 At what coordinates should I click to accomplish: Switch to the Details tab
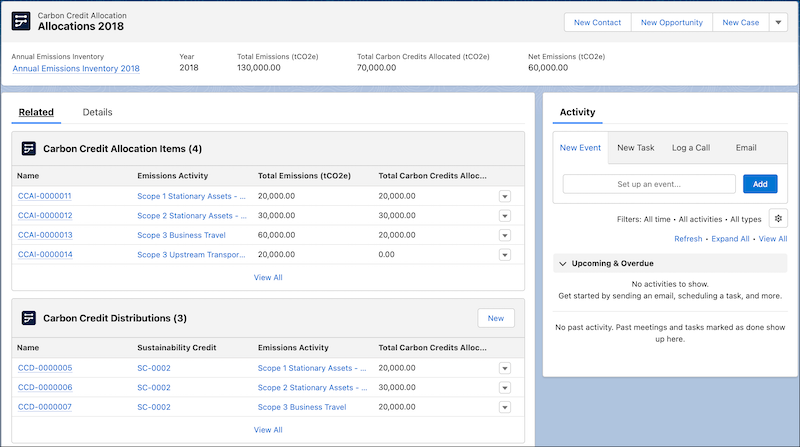pos(97,112)
